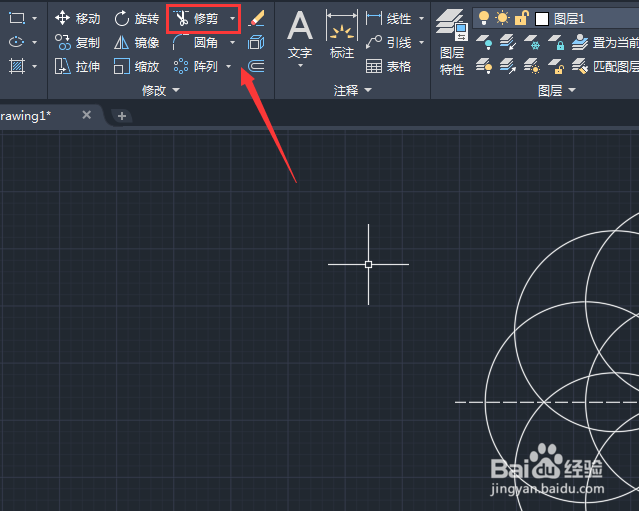Expand the Trim (修剪) dropdown arrow
639x511 pixels.
232,18
